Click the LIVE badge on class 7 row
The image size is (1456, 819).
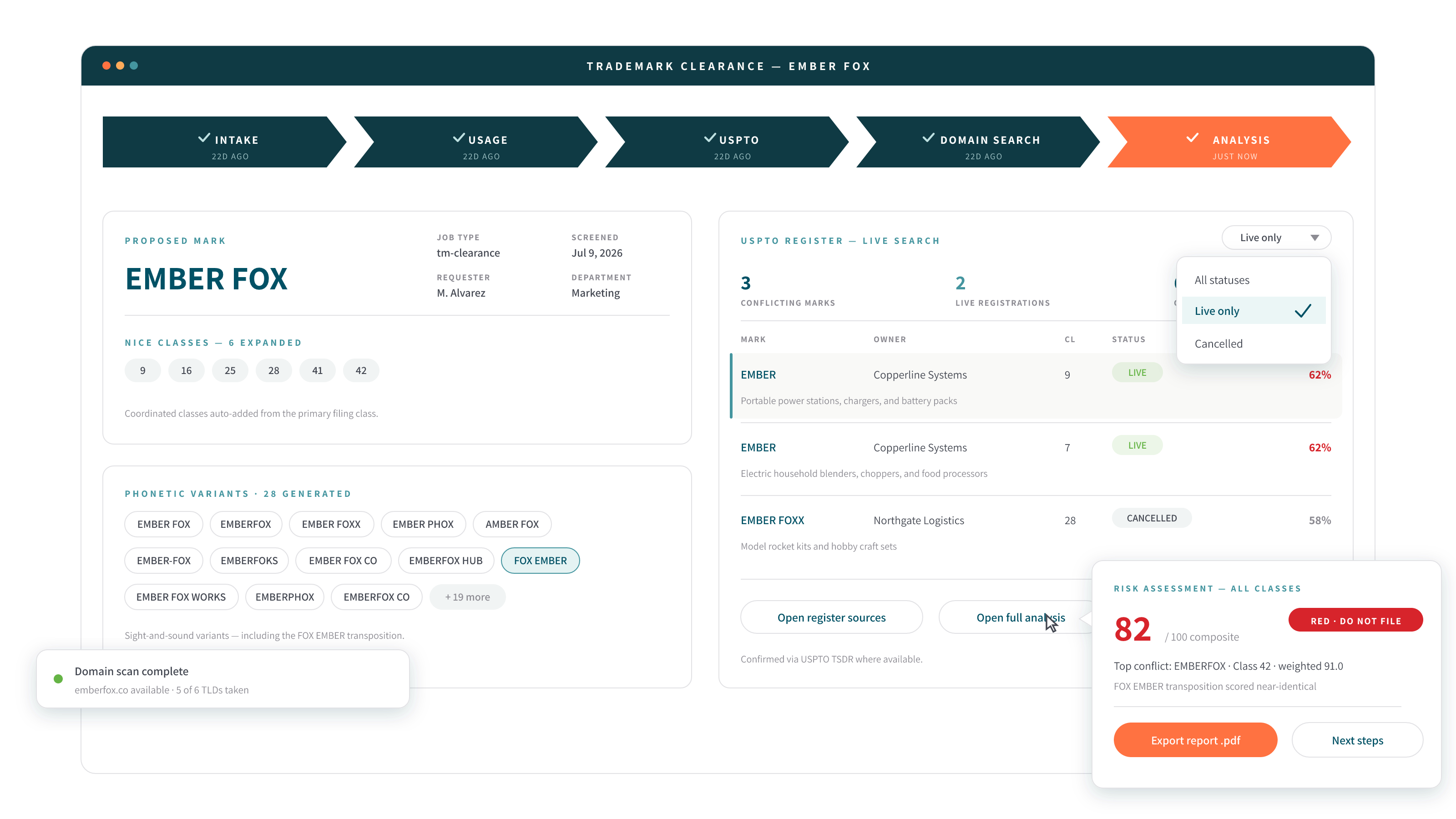point(1137,445)
